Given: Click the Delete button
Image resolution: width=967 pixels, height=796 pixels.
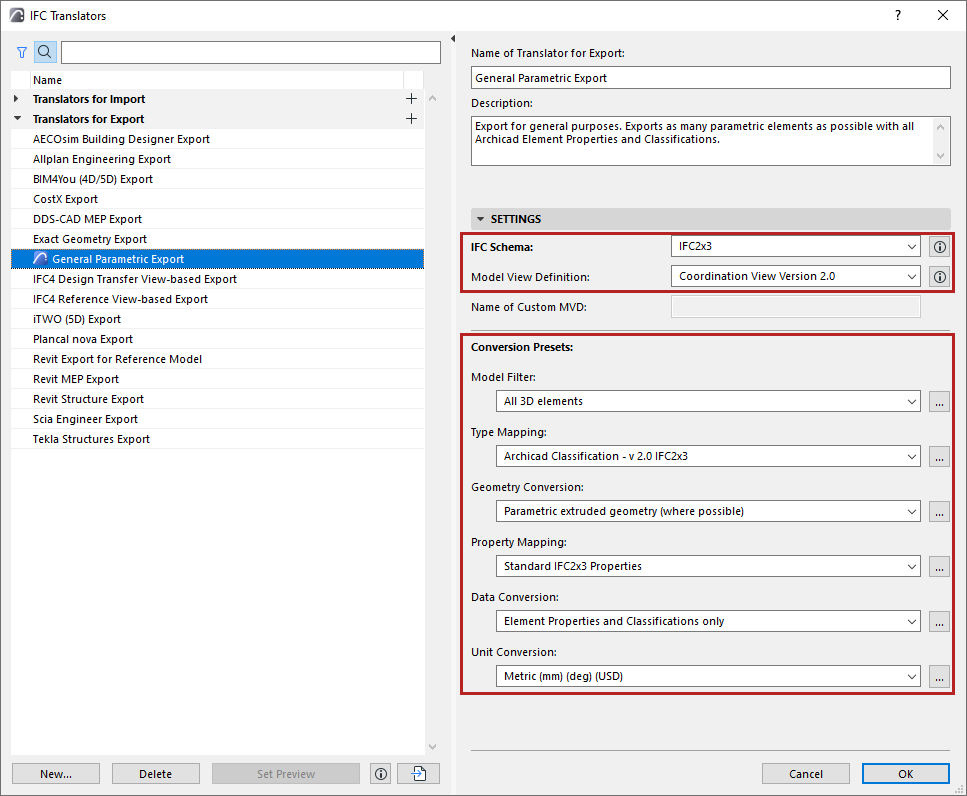Looking at the screenshot, I should 155,774.
